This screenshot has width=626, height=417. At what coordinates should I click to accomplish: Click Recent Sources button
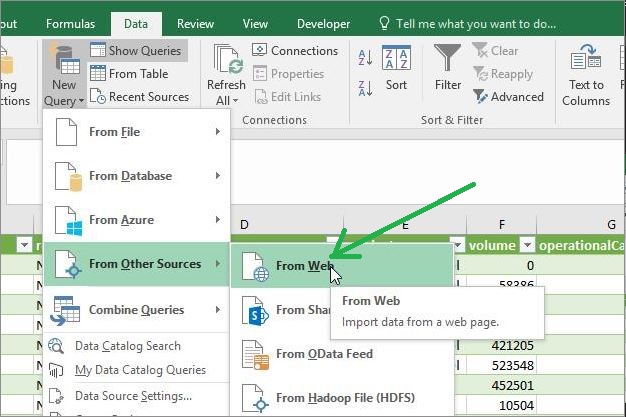(139, 97)
